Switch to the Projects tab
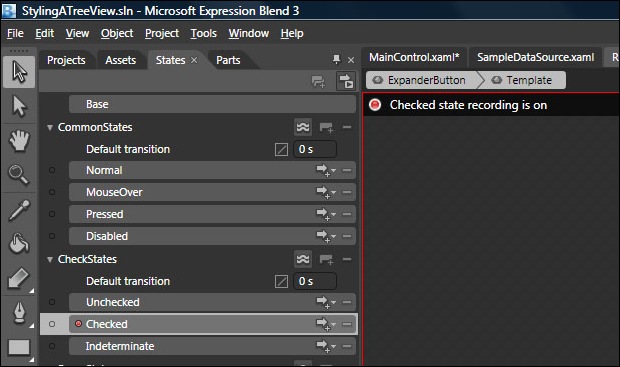 pos(66,60)
